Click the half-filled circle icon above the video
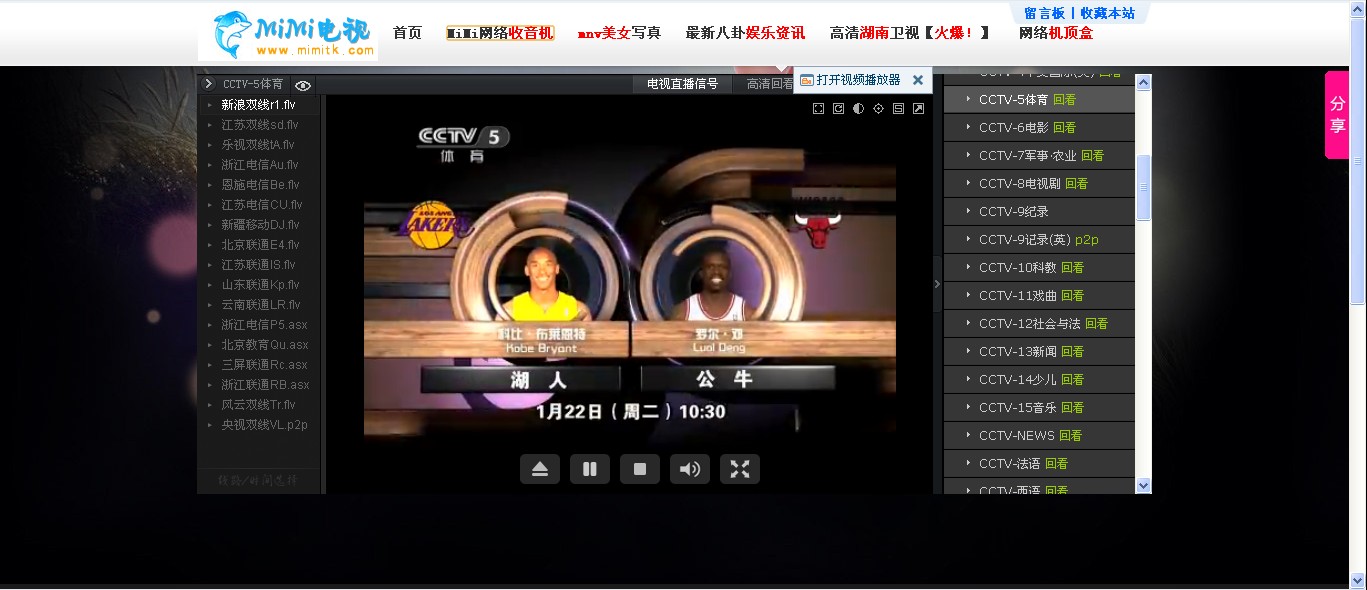 tap(858, 108)
